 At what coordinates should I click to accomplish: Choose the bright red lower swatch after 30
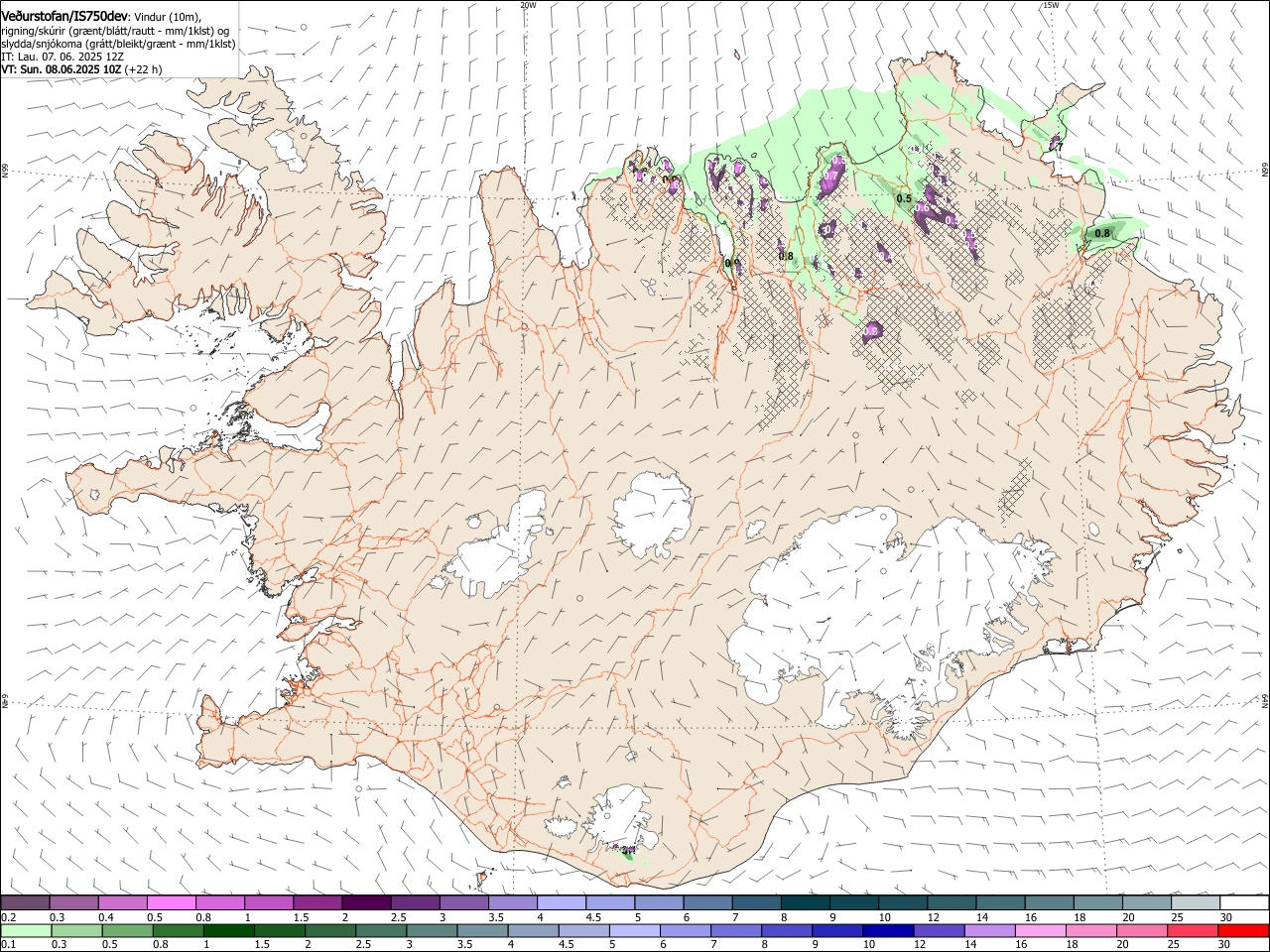tap(1243, 931)
